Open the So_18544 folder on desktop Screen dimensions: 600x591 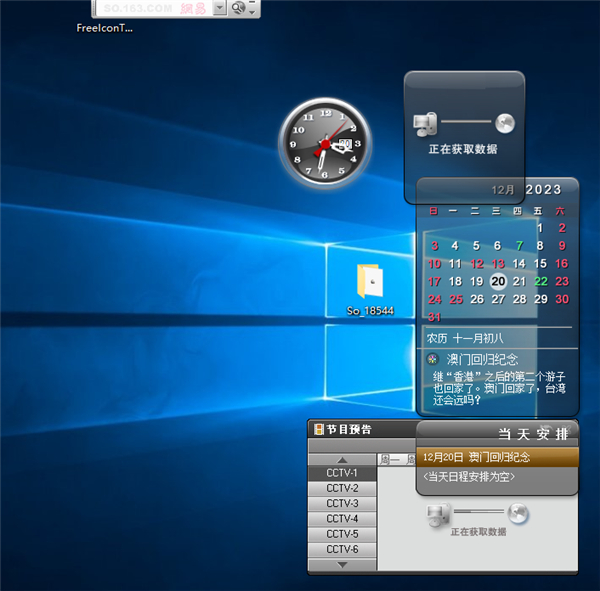click(x=369, y=284)
